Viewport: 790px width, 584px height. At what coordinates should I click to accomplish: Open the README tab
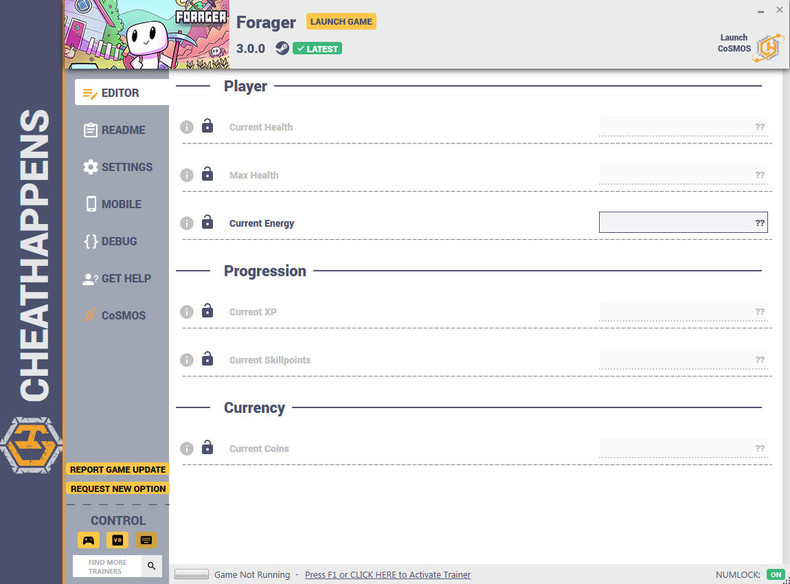(x=115, y=130)
